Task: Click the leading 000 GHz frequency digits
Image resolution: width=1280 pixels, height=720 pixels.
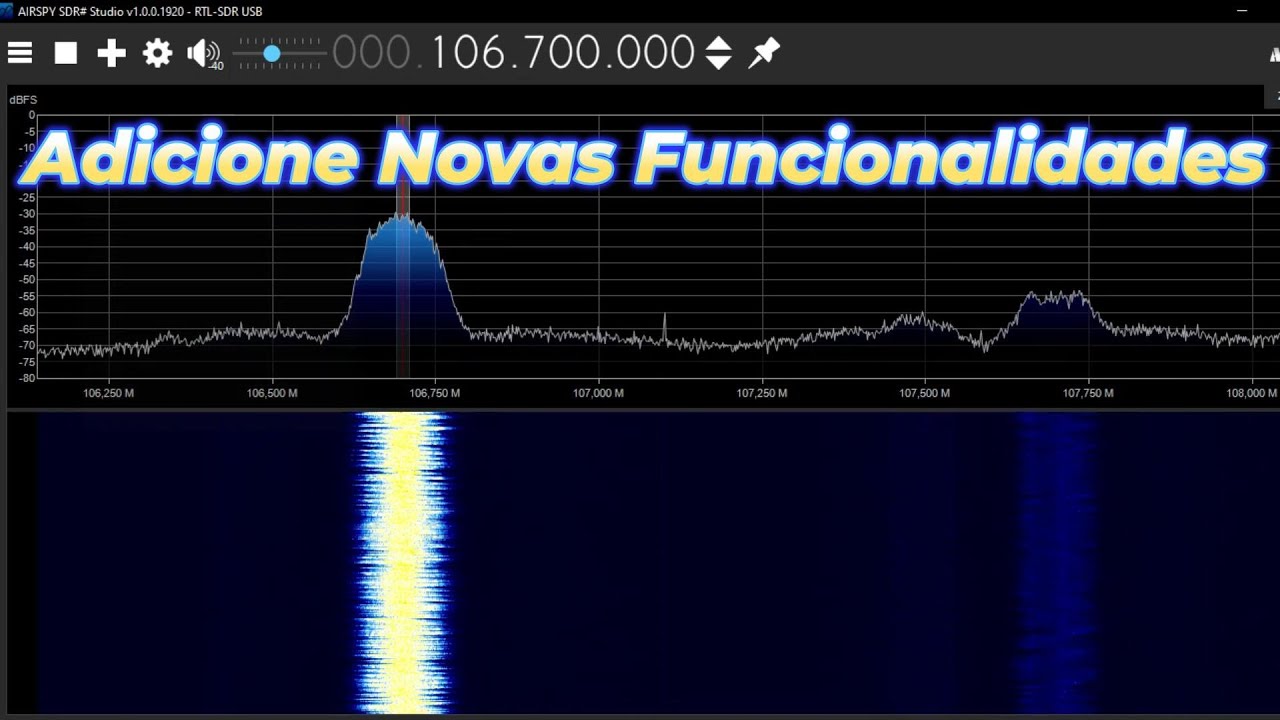Action: (372, 53)
